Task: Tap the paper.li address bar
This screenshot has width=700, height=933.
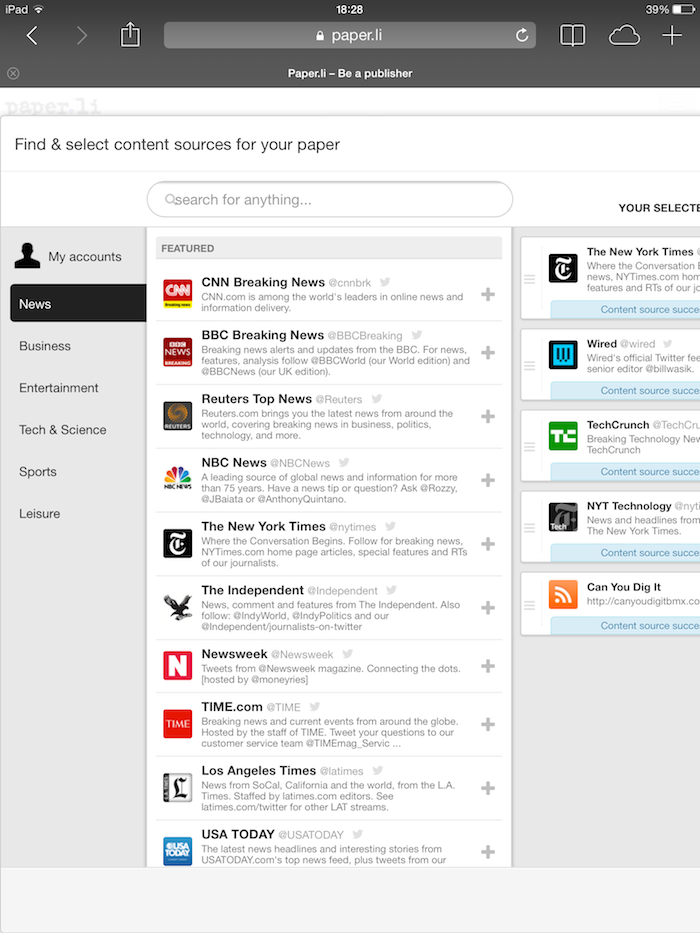Action: [x=349, y=36]
